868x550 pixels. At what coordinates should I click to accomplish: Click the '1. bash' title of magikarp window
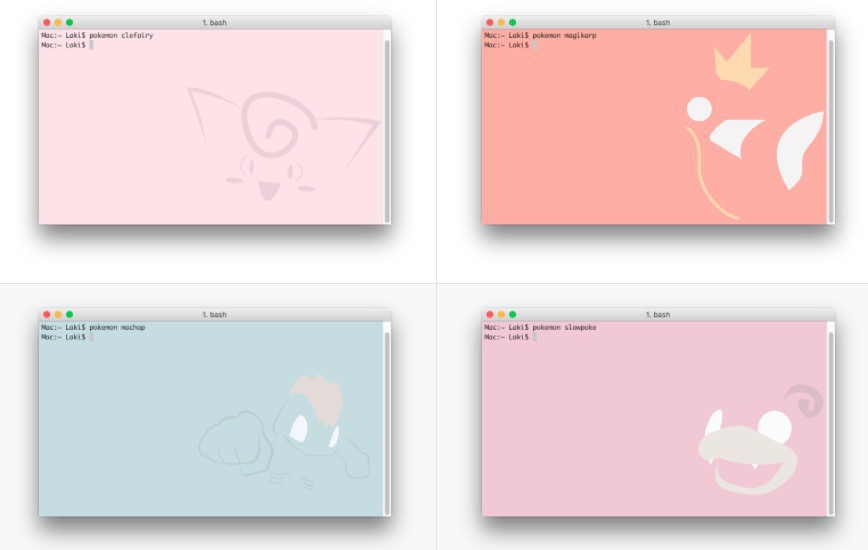click(658, 23)
